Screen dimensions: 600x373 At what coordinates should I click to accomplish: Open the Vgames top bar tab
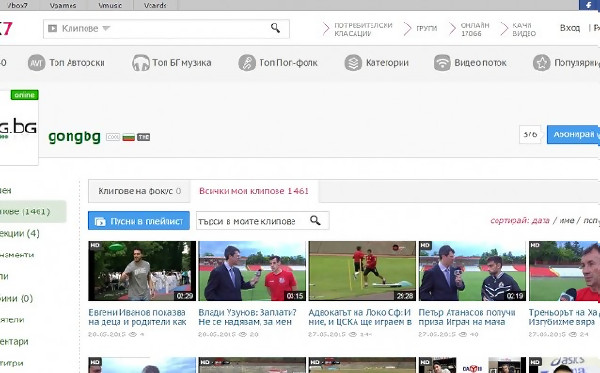tap(63, 5)
